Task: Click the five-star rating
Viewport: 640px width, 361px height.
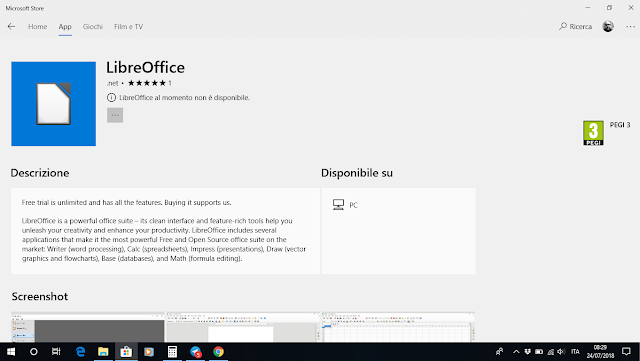Action: pyautogui.click(x=147, y=83)
